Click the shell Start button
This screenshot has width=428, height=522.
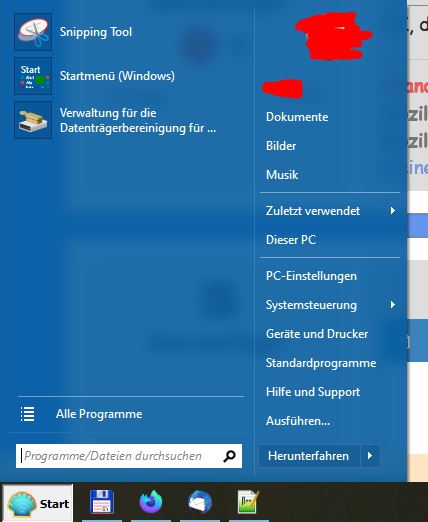[38, 503]
